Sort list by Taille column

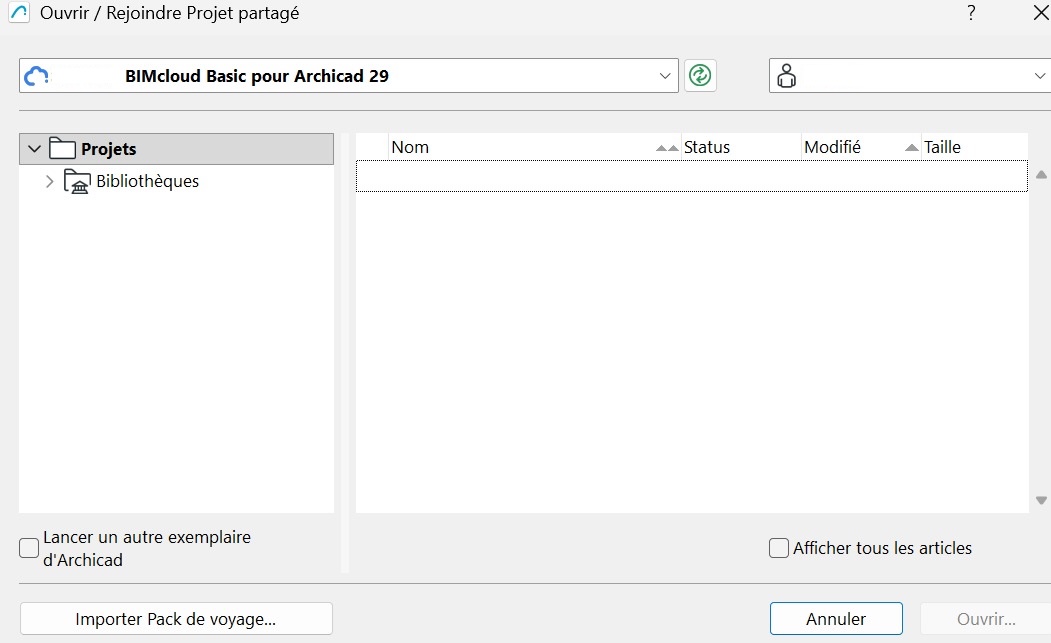point(975,147)
